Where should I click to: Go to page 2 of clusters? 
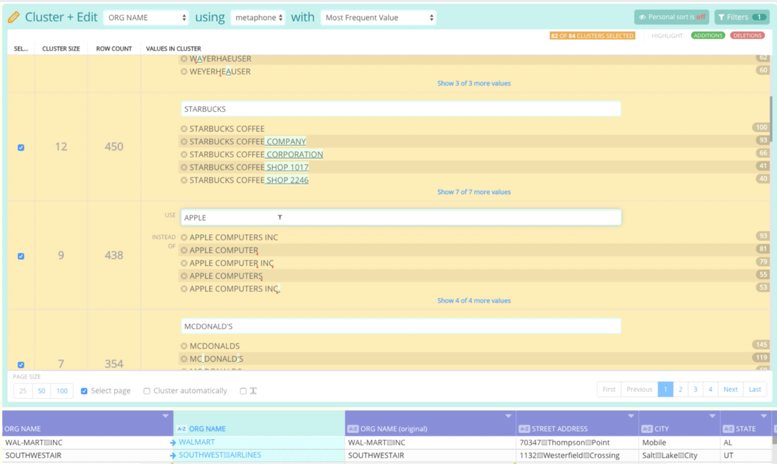pyautogui.click(x=680, y=389)
